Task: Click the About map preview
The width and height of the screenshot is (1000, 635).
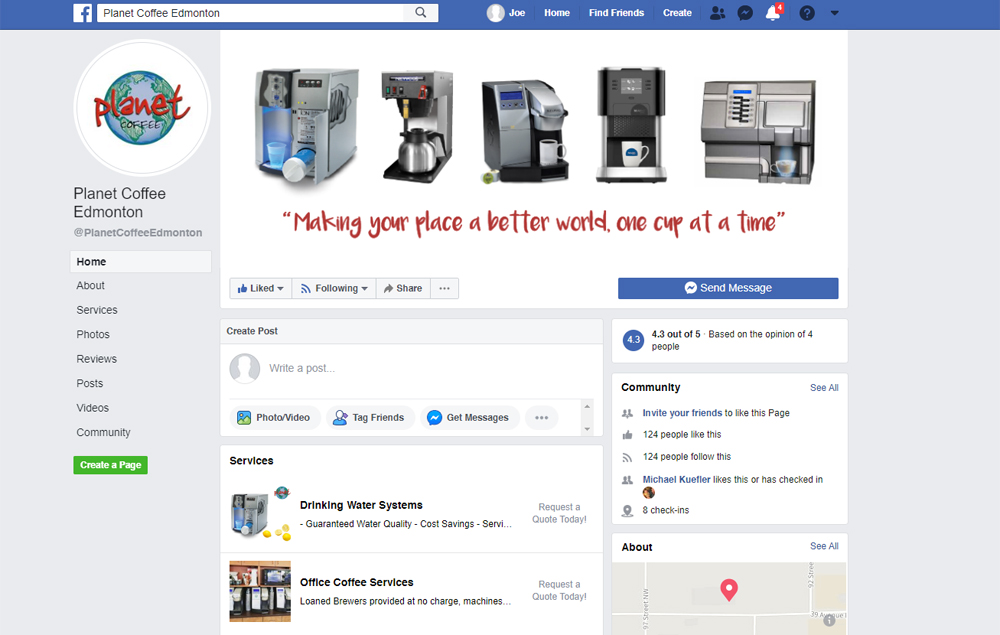Action: click(729, 598)
